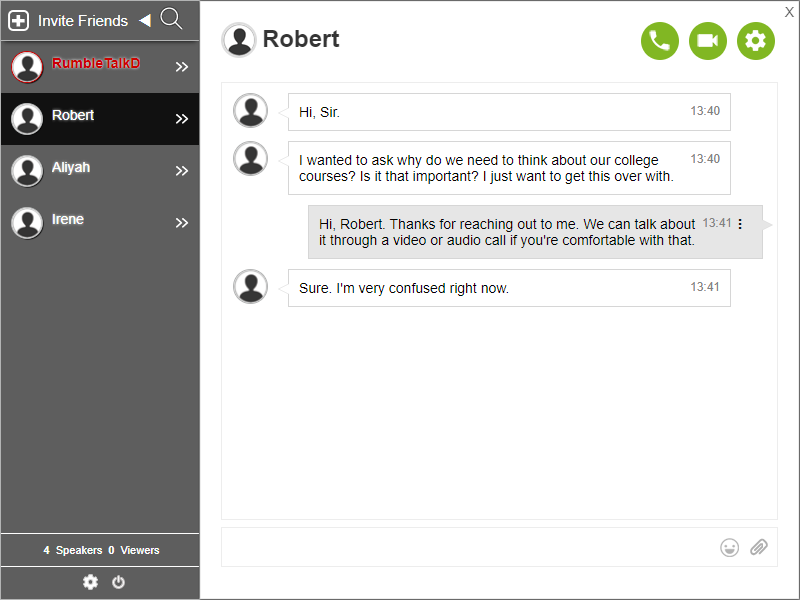Viewport: 800px width, 600px height.
Task: Click Invite Friends text
Action: click(x=83, y=20)
